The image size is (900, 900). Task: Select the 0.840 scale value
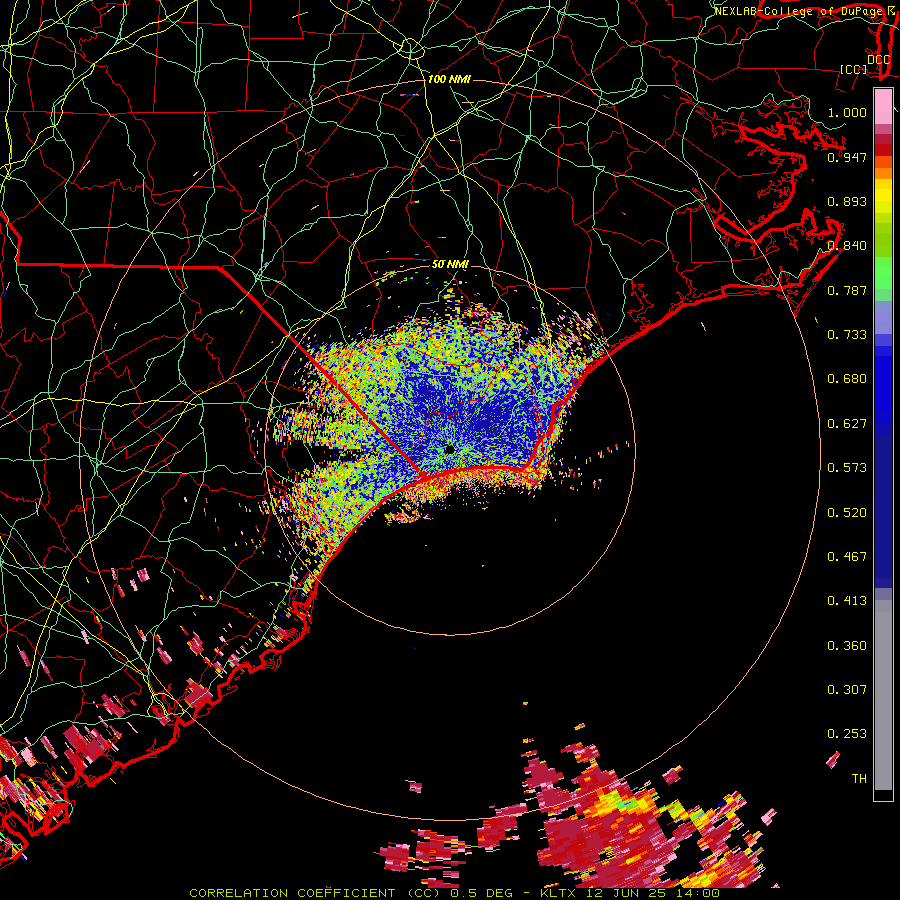(x=847, y=246)
